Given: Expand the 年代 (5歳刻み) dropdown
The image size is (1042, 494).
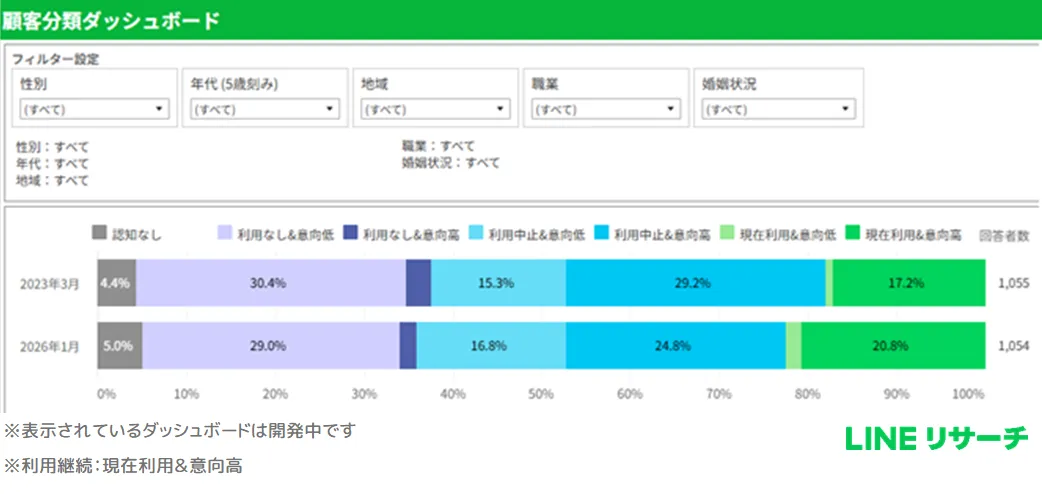Looking at the screenshot, I should tap(264, 110).
